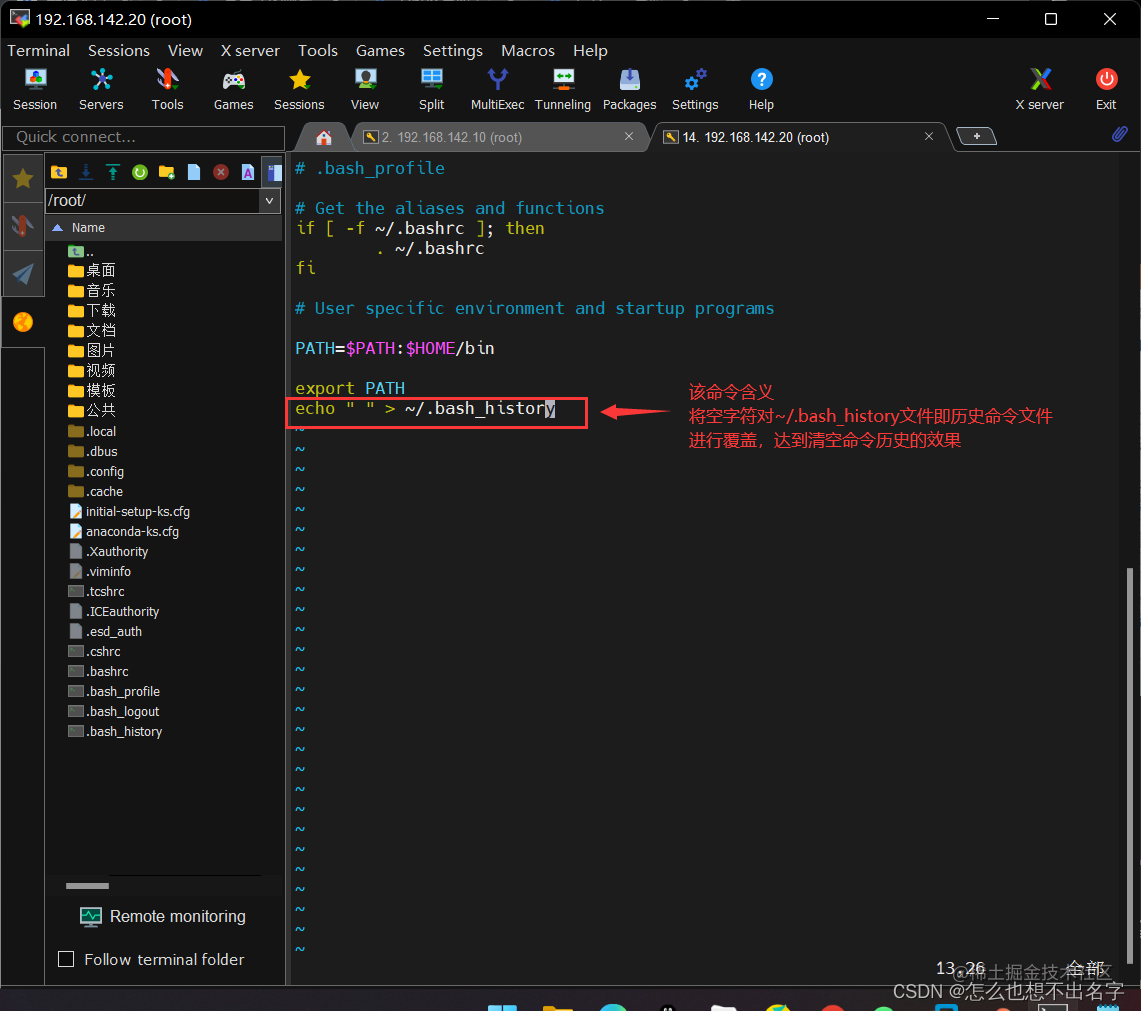1141x1011 pixels.
Task: Open the Sftp orange globe sidebar tab
Action: 23,322
